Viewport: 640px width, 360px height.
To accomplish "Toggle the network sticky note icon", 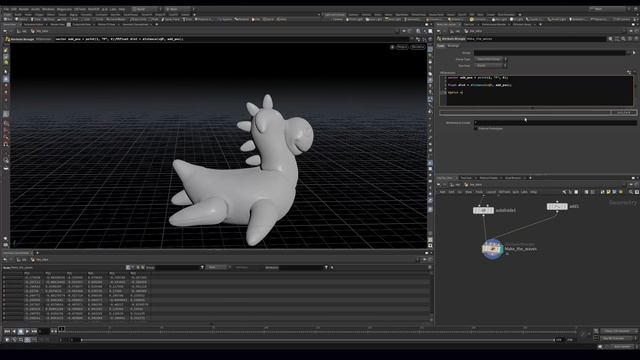I will tap(609, 192).
